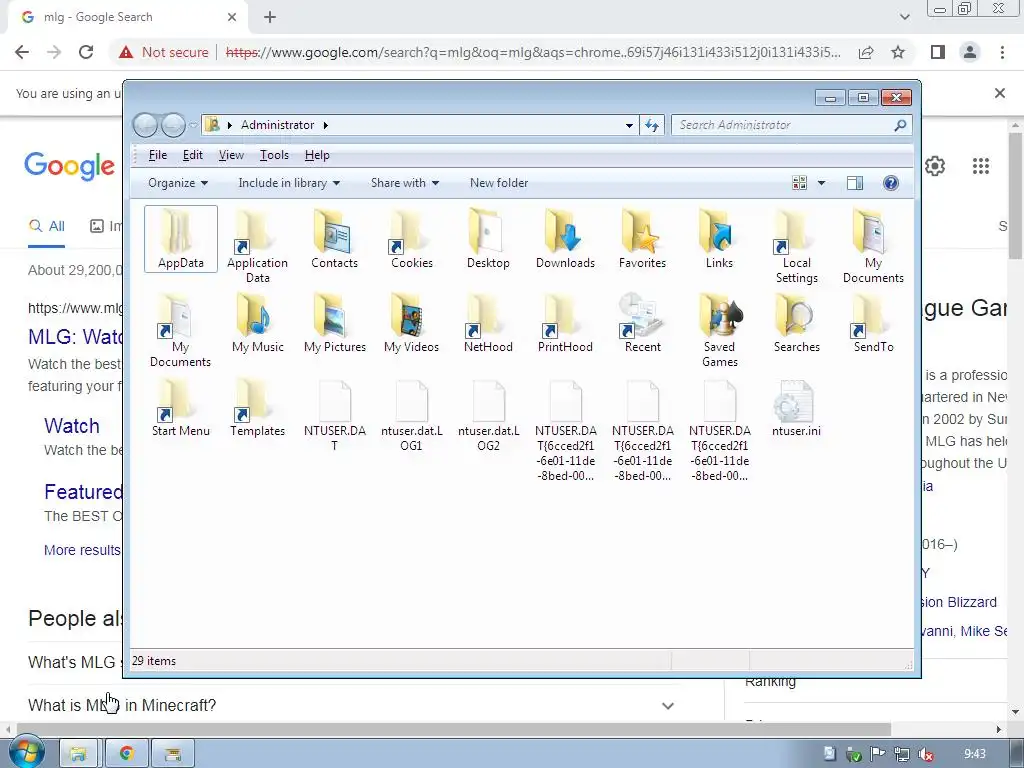Open recent pages dropdown beside nav buttons
This screenshot has height=768, width=1024.
click(x=193, y=125)
